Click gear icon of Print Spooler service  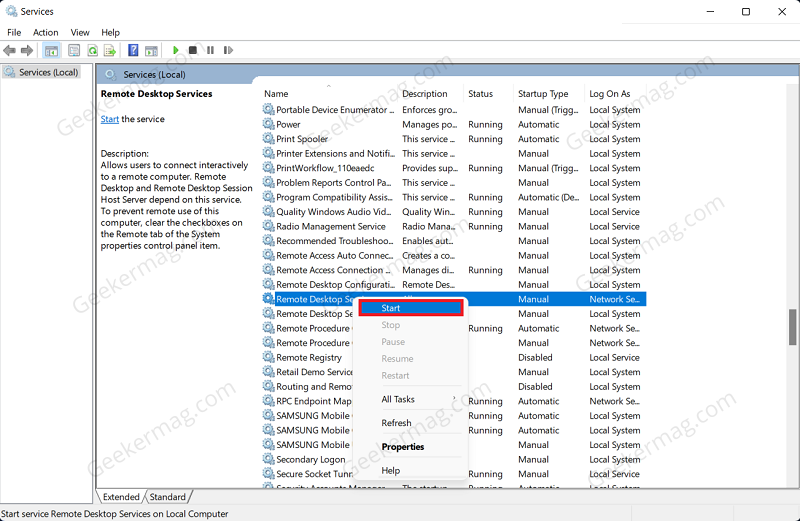(x=268, y=138)
